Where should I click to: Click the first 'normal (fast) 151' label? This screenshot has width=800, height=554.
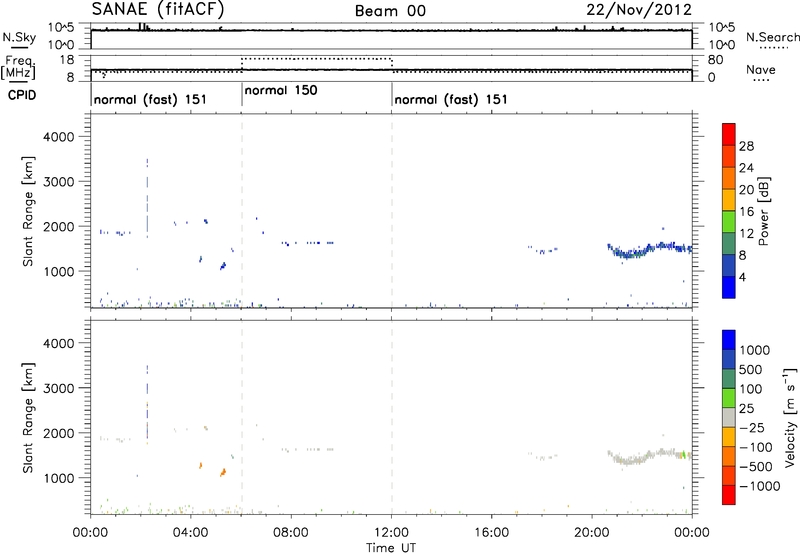(x=150, y=99)
